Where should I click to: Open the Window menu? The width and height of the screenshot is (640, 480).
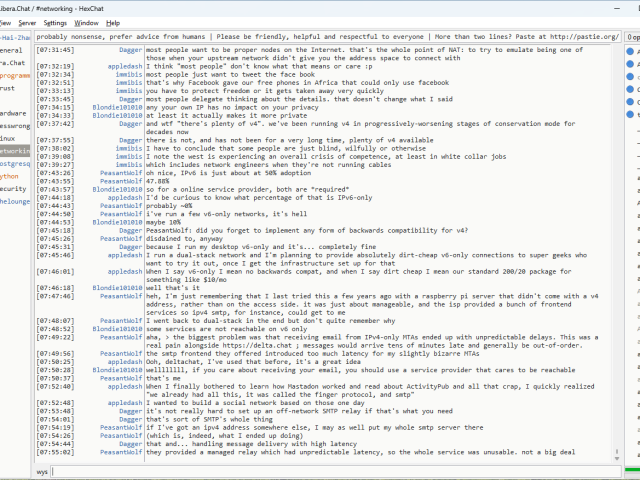pos(86,23)
